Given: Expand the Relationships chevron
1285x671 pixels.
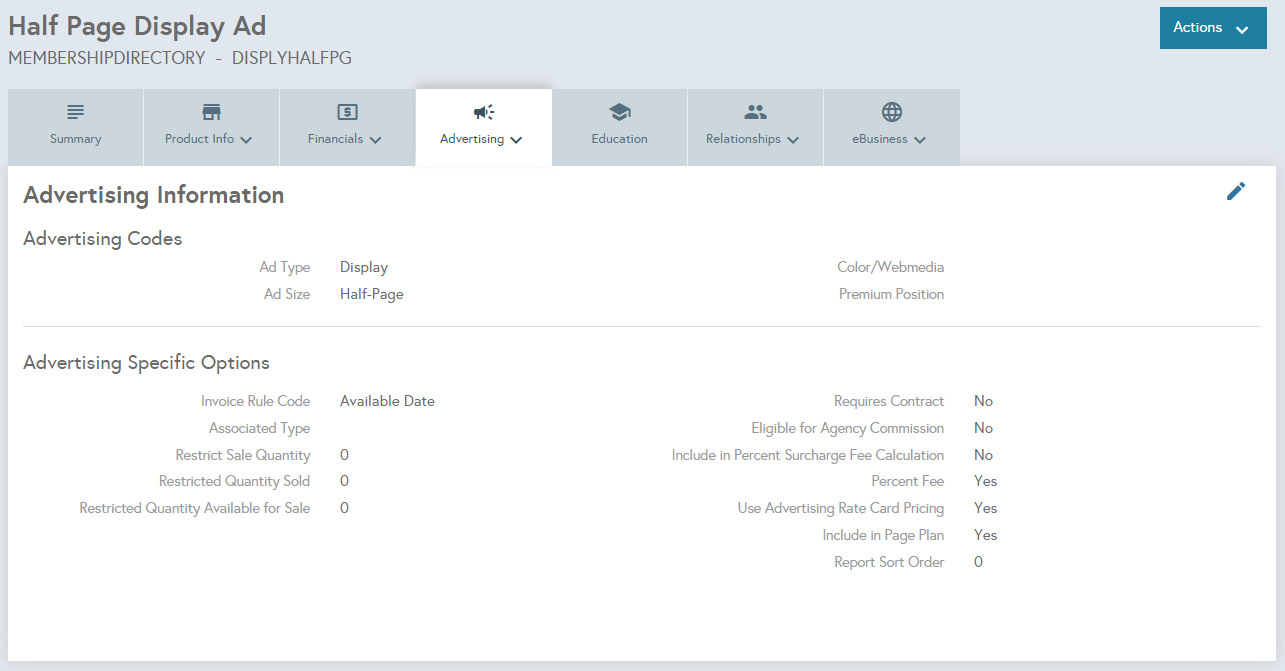Looking at the screenshot, I should (793, 140).
